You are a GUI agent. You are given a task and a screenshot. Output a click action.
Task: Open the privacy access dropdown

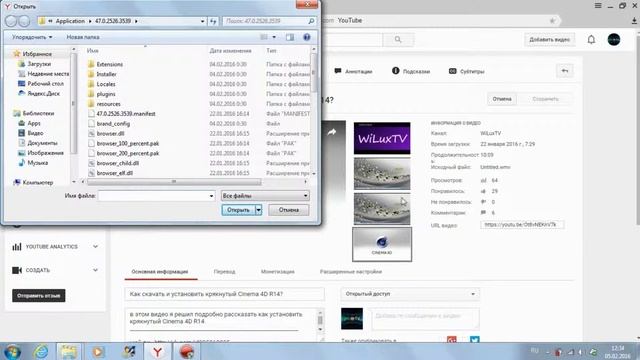click(x=410, y=294)
